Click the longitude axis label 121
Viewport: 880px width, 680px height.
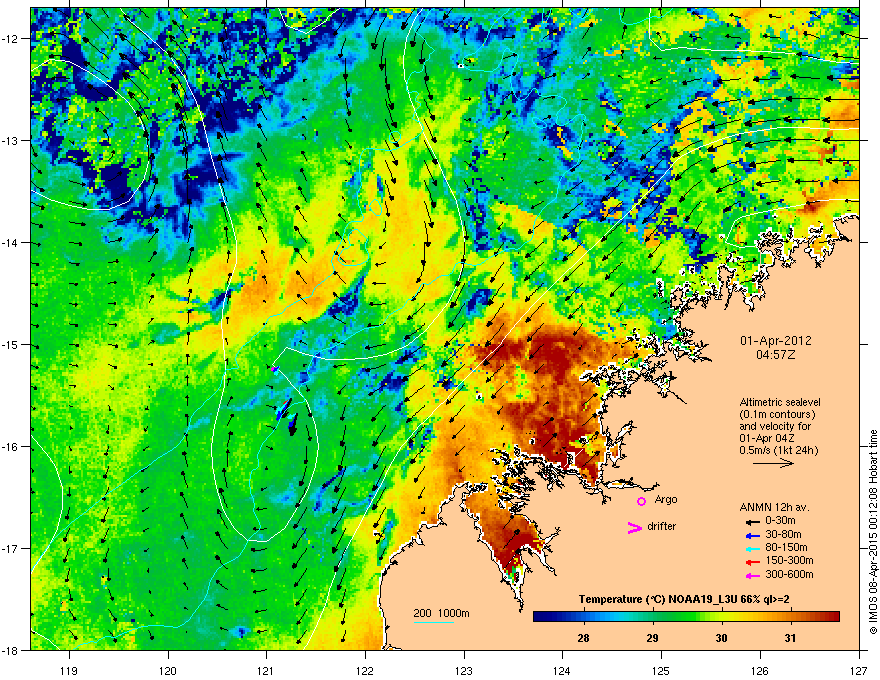point(266,670)
